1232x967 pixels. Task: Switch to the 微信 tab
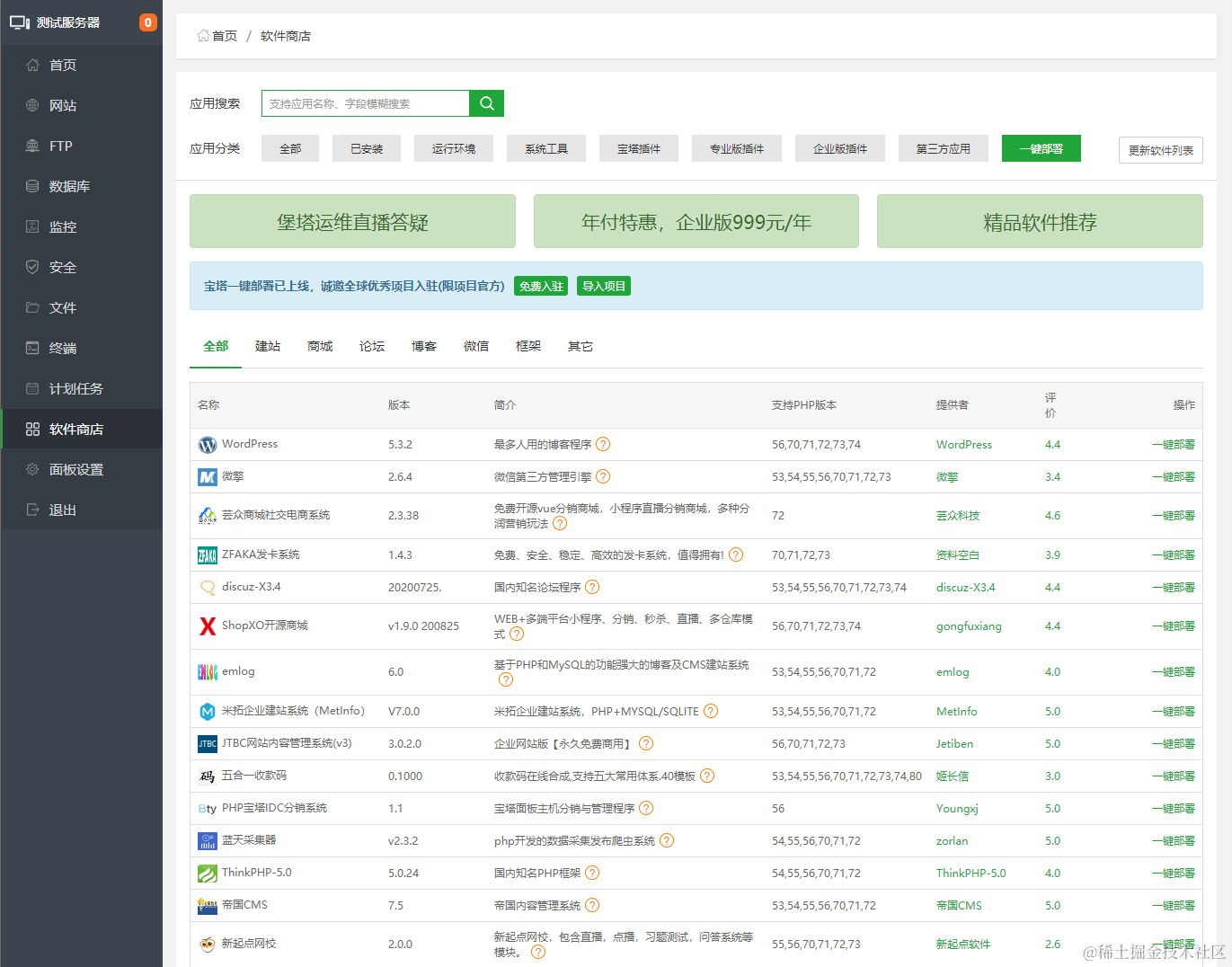[x=476, y=346]
